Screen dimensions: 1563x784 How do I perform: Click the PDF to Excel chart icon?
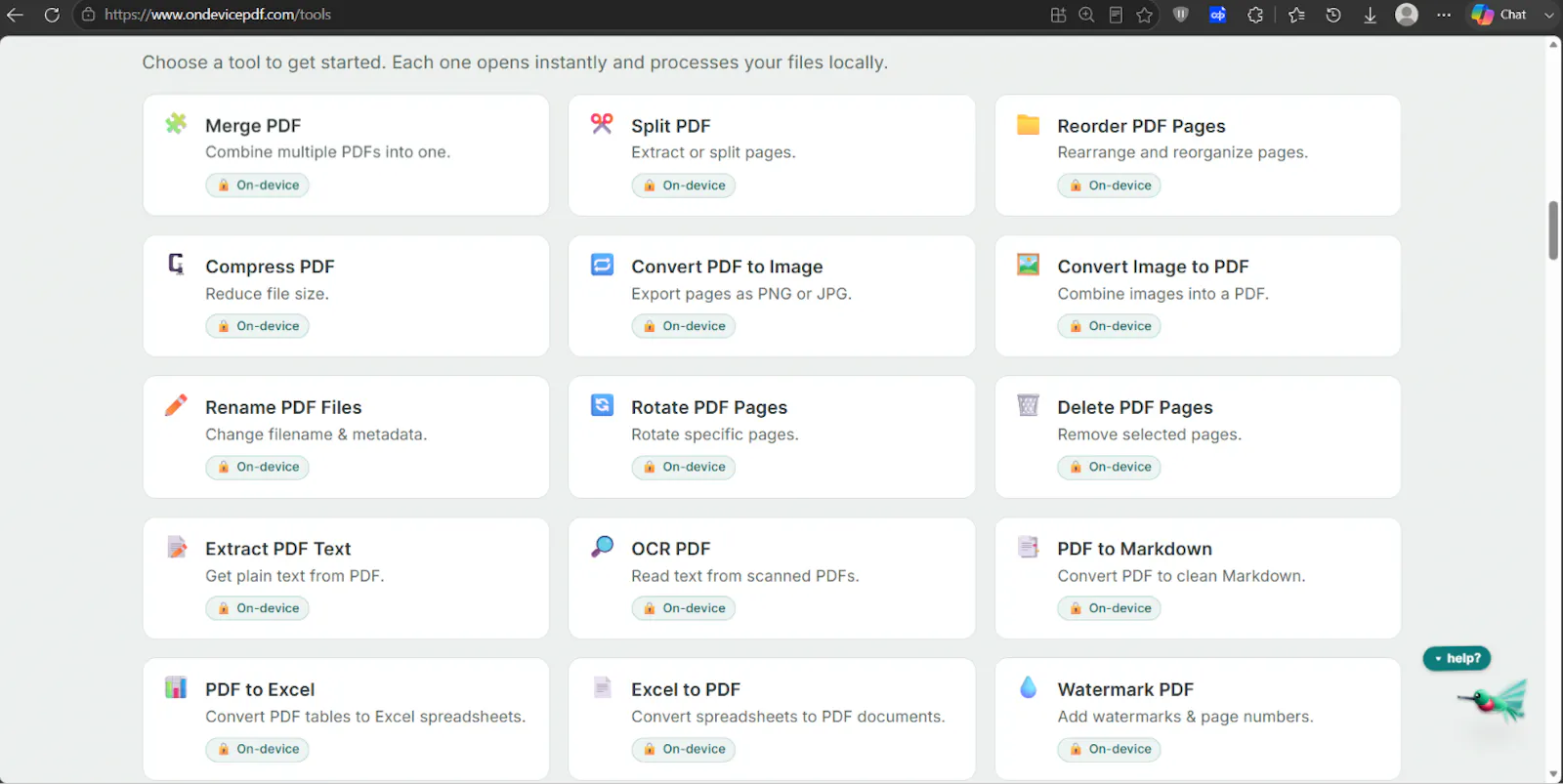(x=176, y=687)
